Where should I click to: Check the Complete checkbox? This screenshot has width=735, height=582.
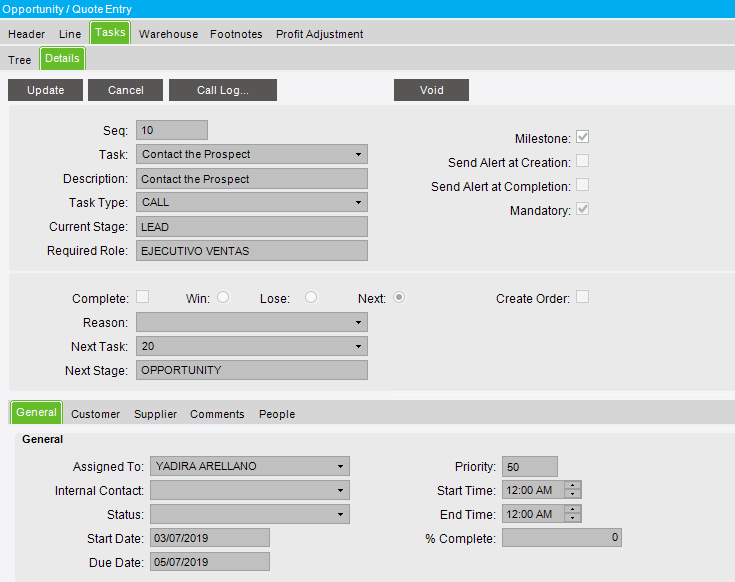tap(142, 297)
